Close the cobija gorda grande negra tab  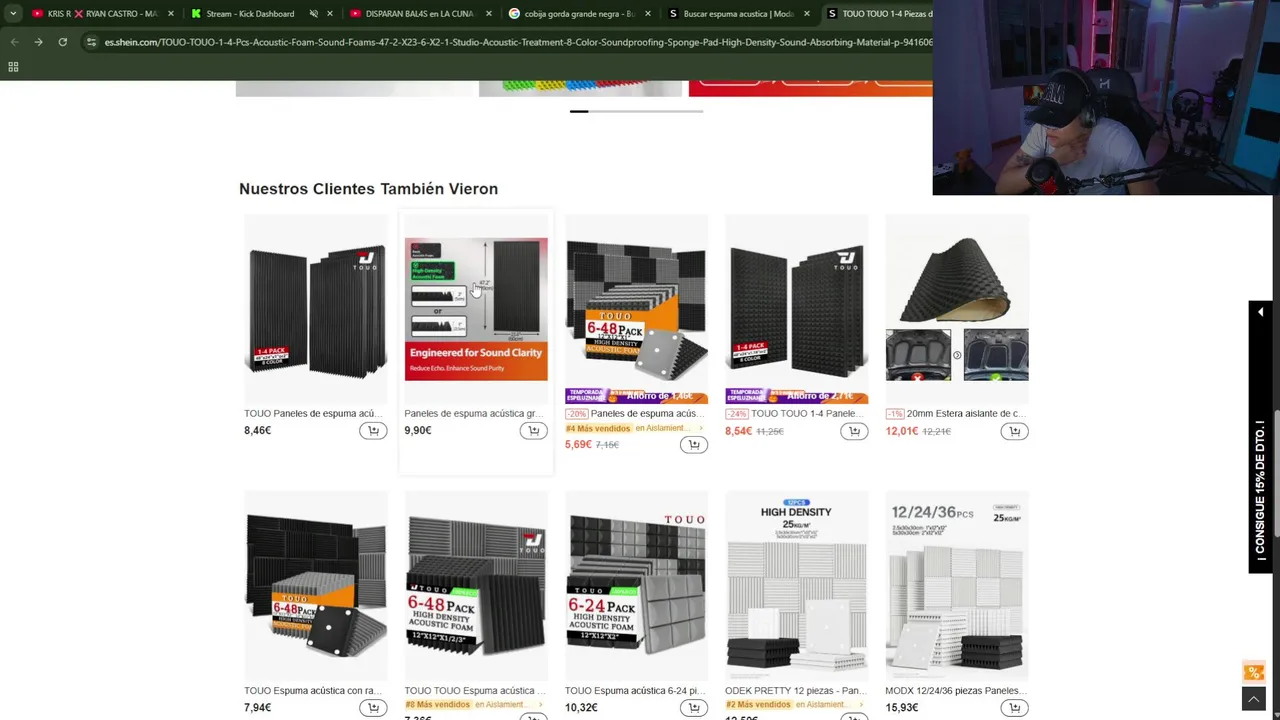click(x=648, y=14)
